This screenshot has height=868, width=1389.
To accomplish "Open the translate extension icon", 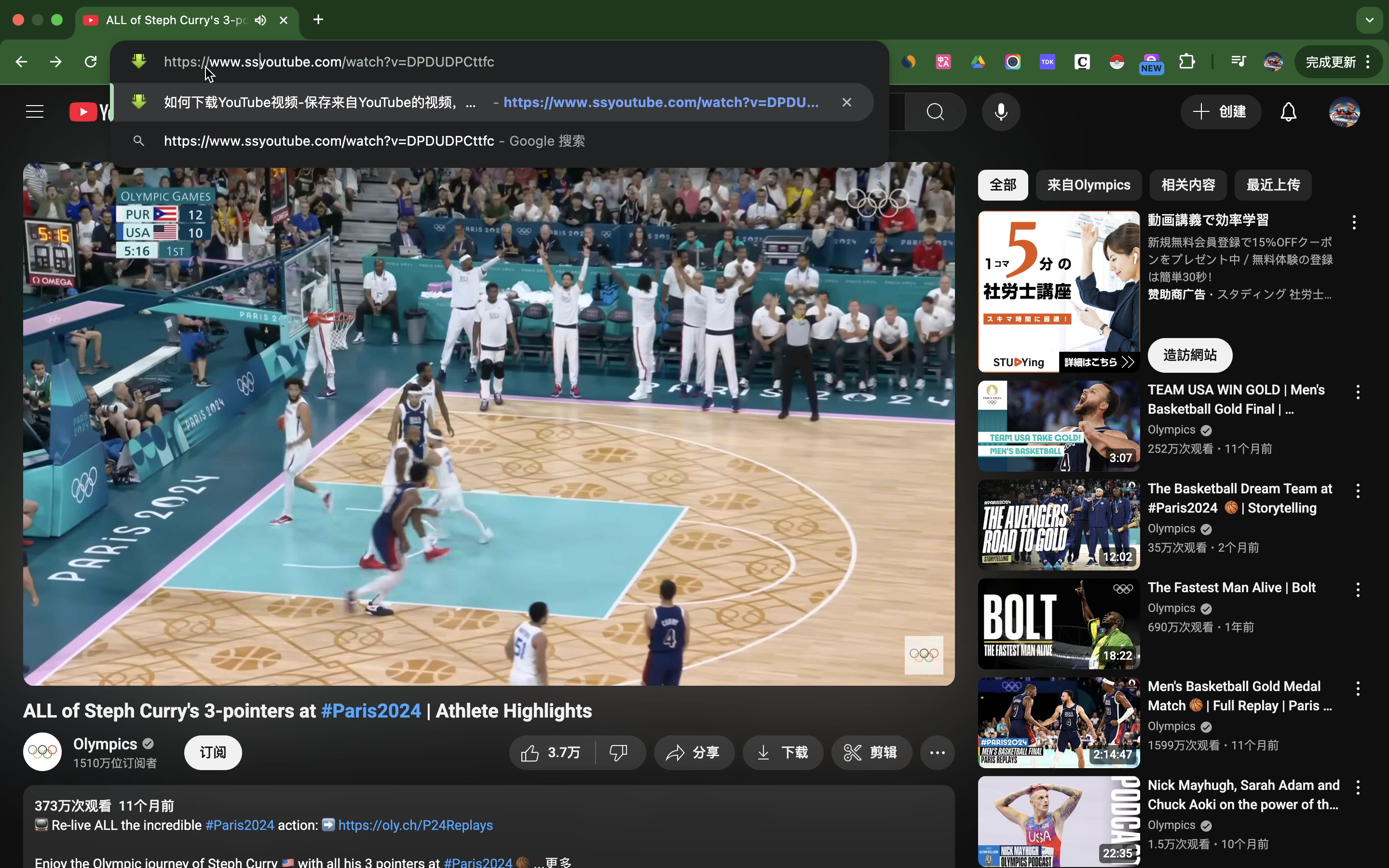I will 943,61.
